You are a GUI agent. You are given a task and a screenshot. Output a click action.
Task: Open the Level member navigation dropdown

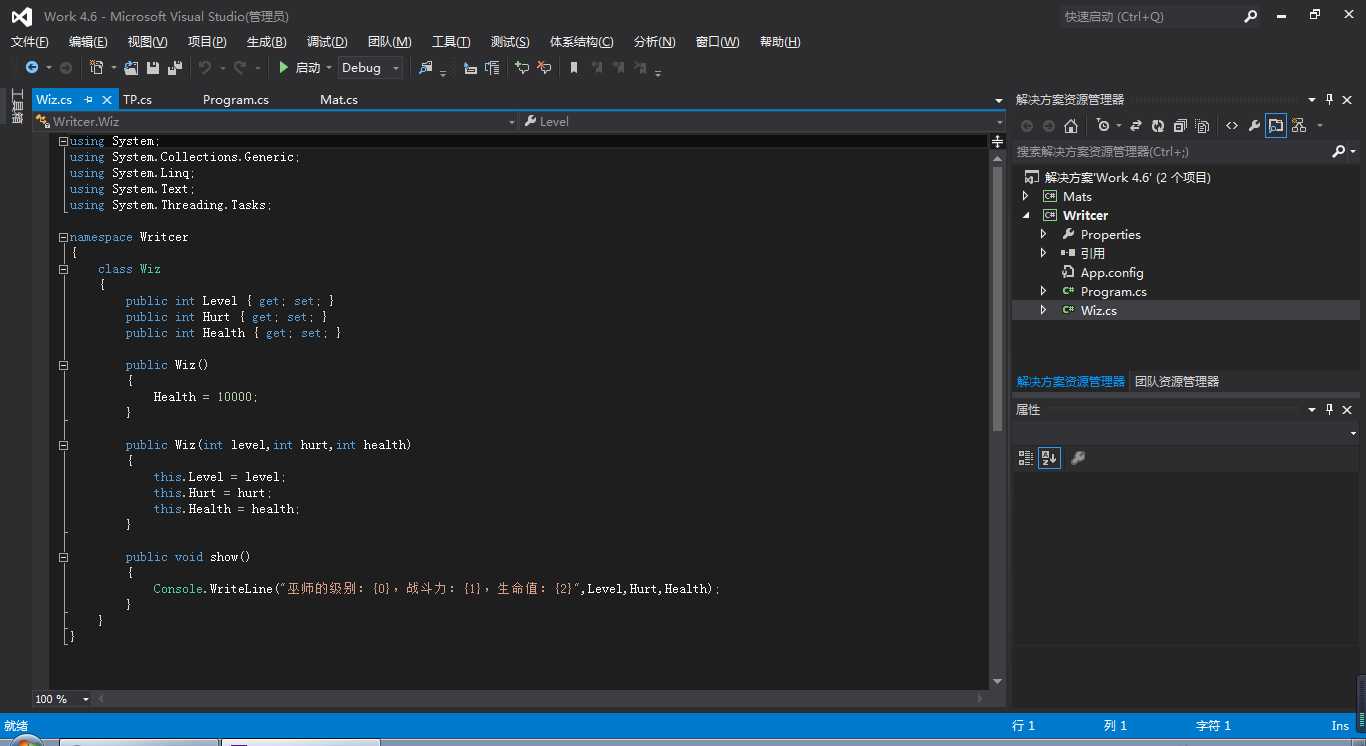click(x=763, y=121)
